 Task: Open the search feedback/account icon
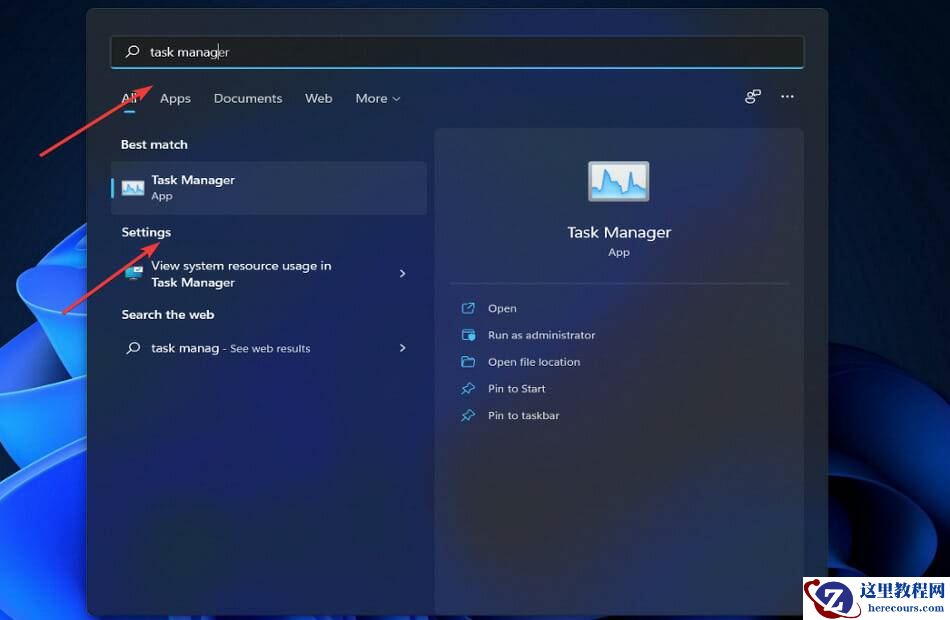[x=752, y=96]
